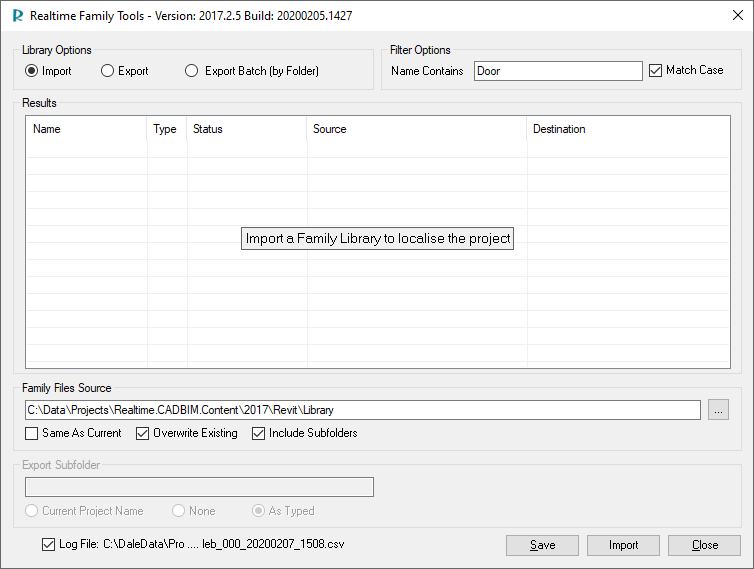Viewport: 754px width, 569px height.
Task: Close the window via title bar X
Action: (x=738, y=15)
